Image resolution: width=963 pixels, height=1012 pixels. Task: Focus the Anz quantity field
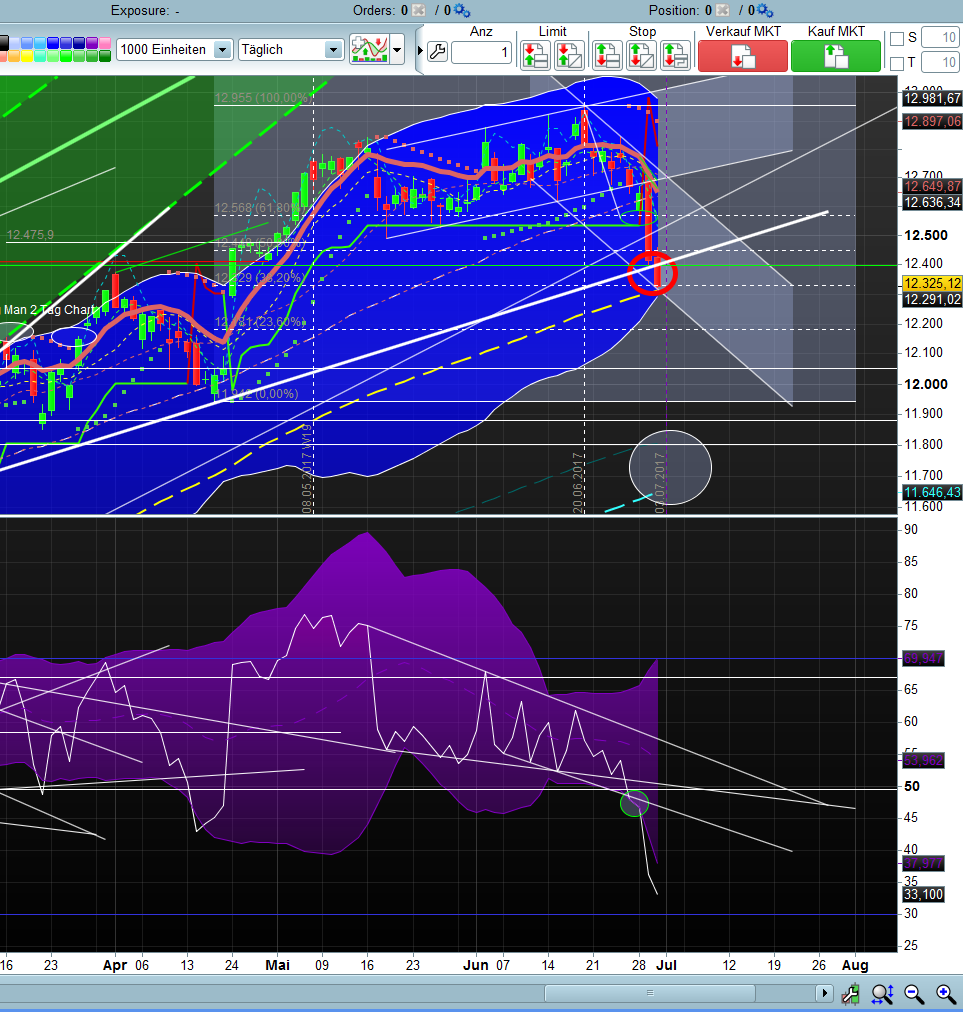pos(482,52)
